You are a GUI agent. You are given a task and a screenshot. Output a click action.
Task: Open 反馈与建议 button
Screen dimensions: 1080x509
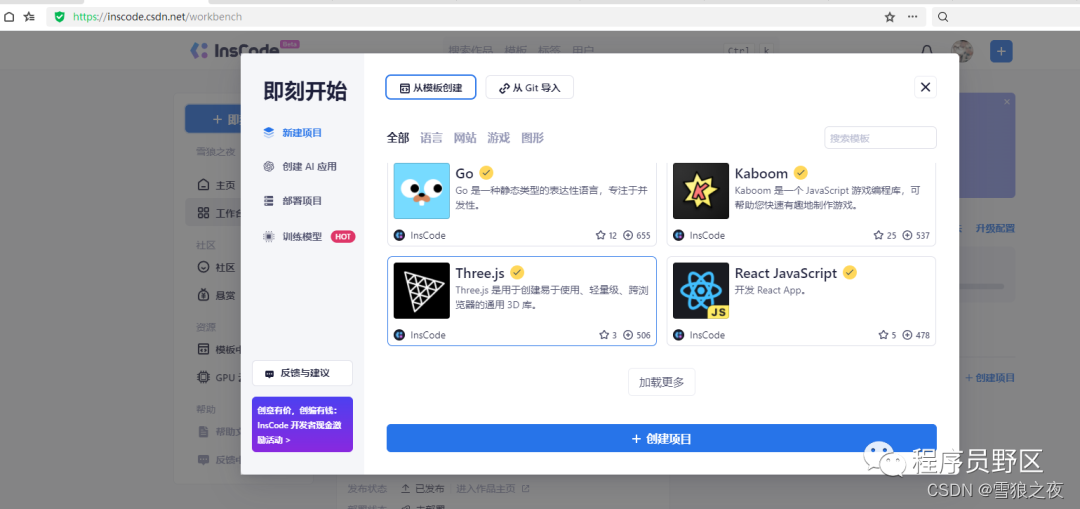click(302, 373)
